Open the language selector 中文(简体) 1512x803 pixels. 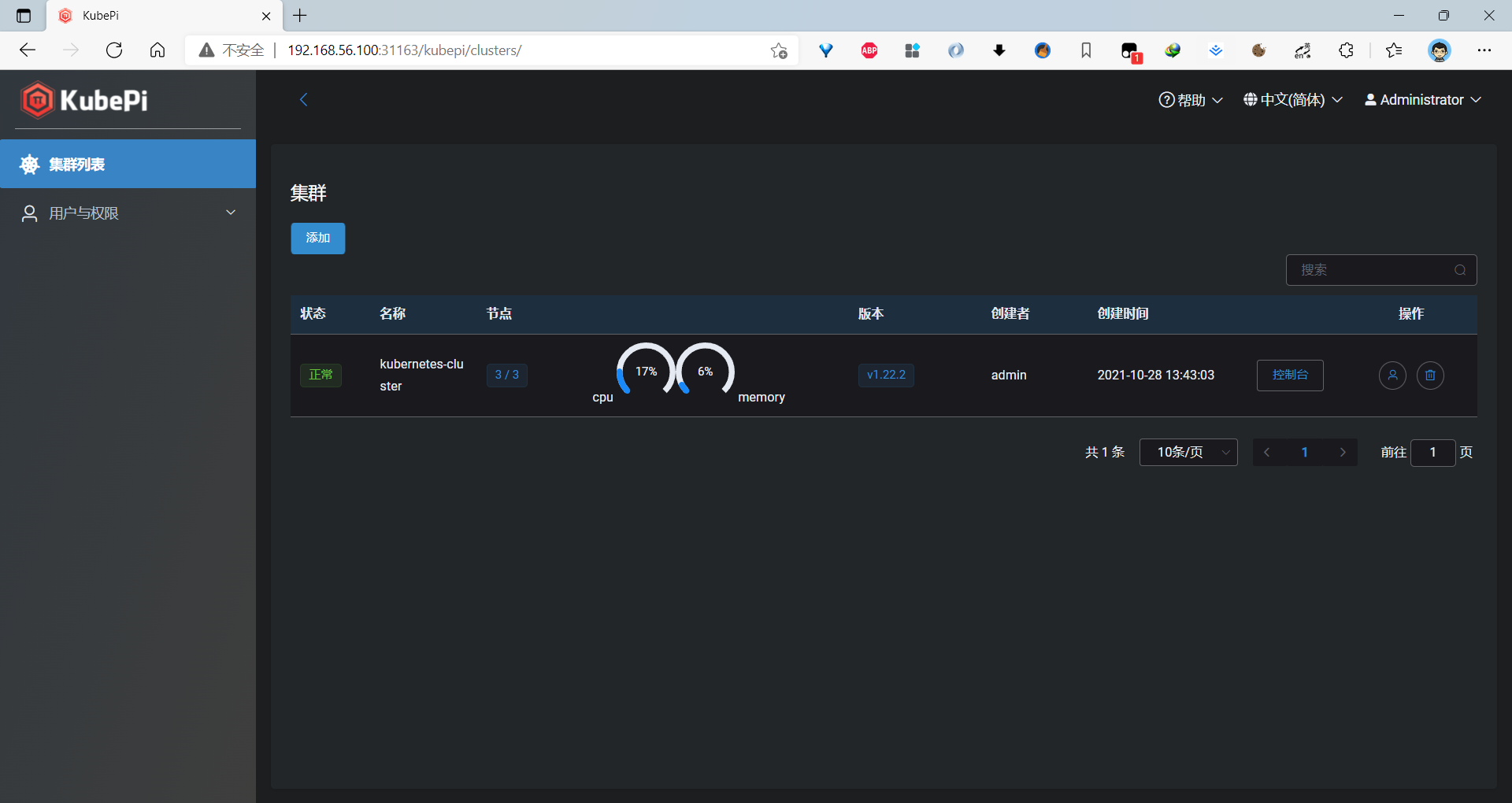(1292, 100)
